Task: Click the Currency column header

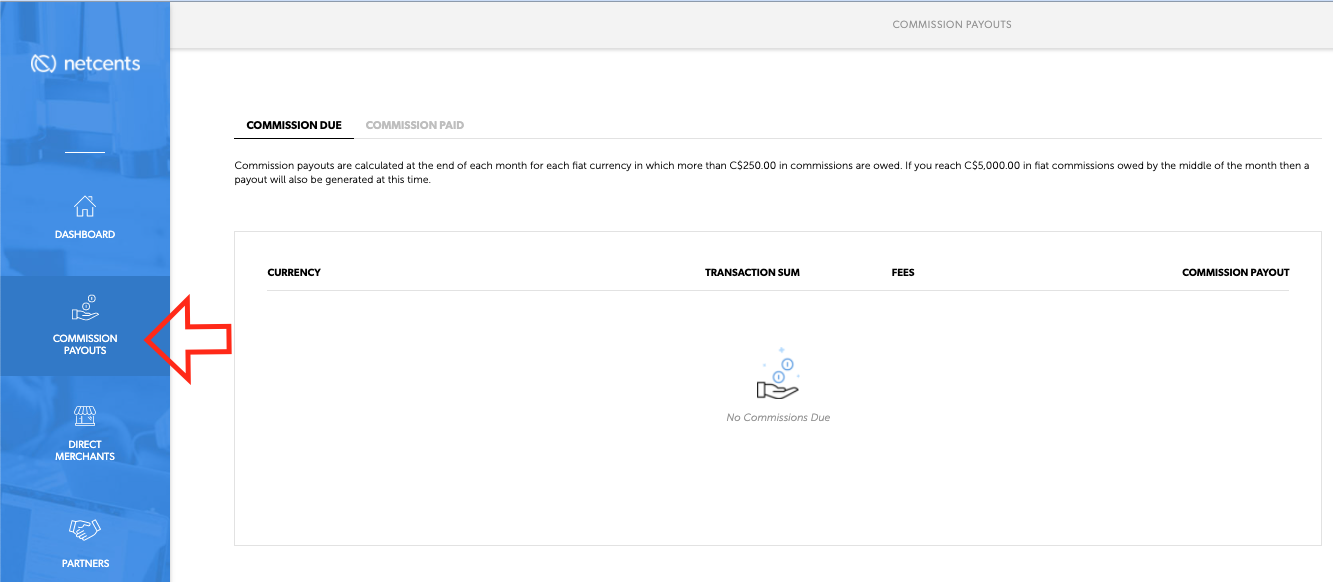Action: 294,272
